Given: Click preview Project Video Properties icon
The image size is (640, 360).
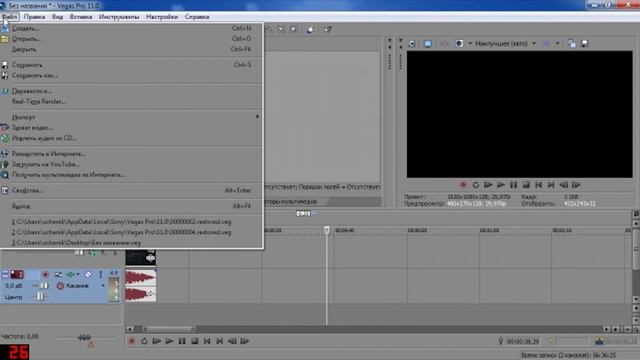Looking at the screenshot, I should coord(412,43).
